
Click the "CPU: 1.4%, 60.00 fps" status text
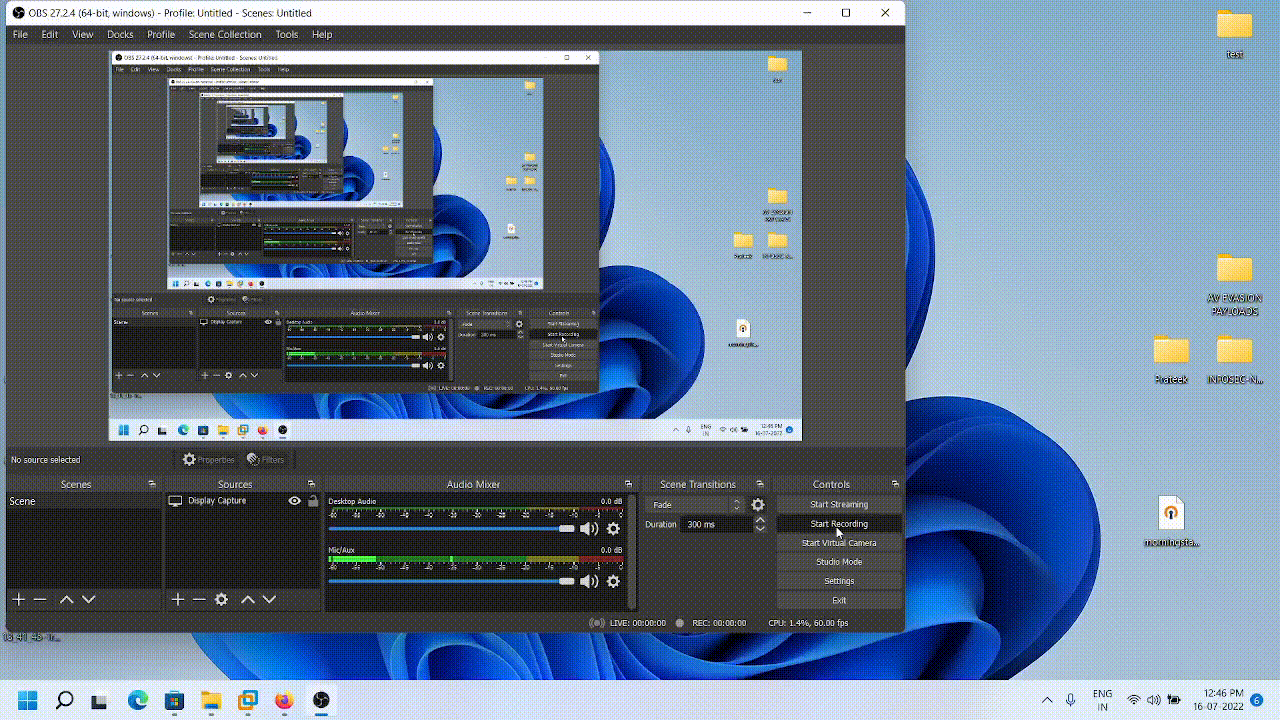(808, 623)
